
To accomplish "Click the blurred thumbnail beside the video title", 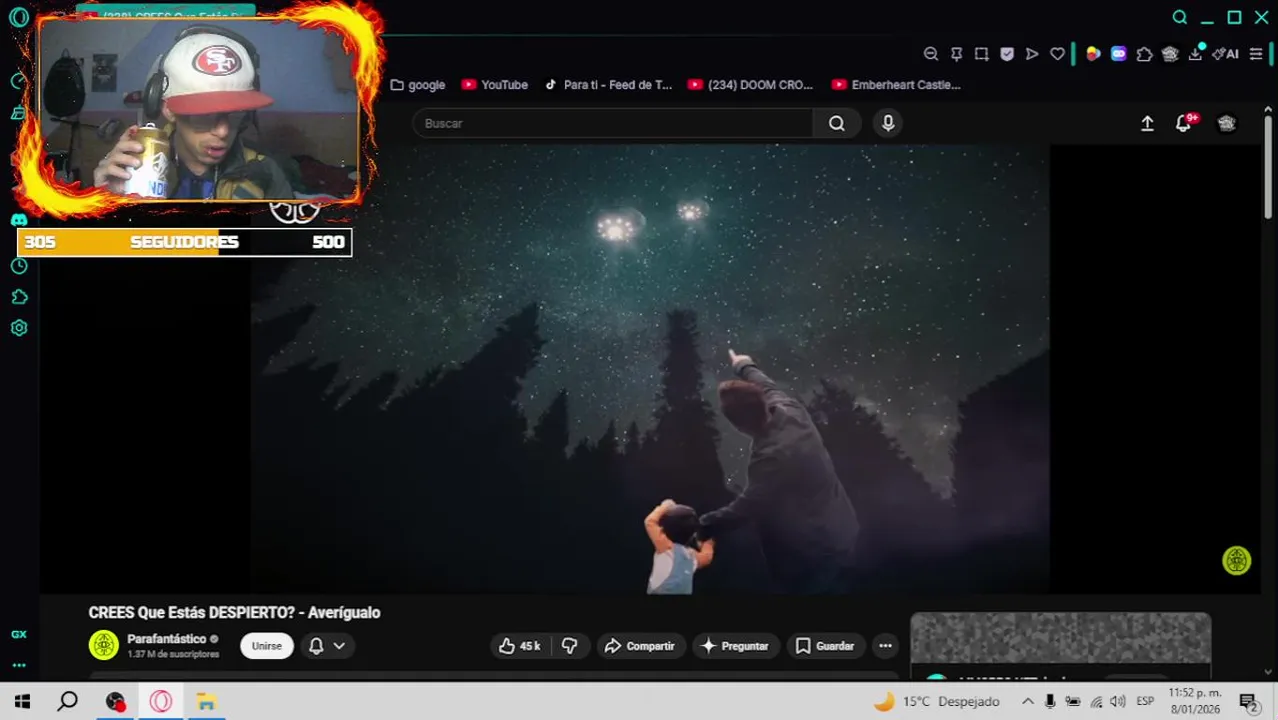I will (x=1061, y=638).
